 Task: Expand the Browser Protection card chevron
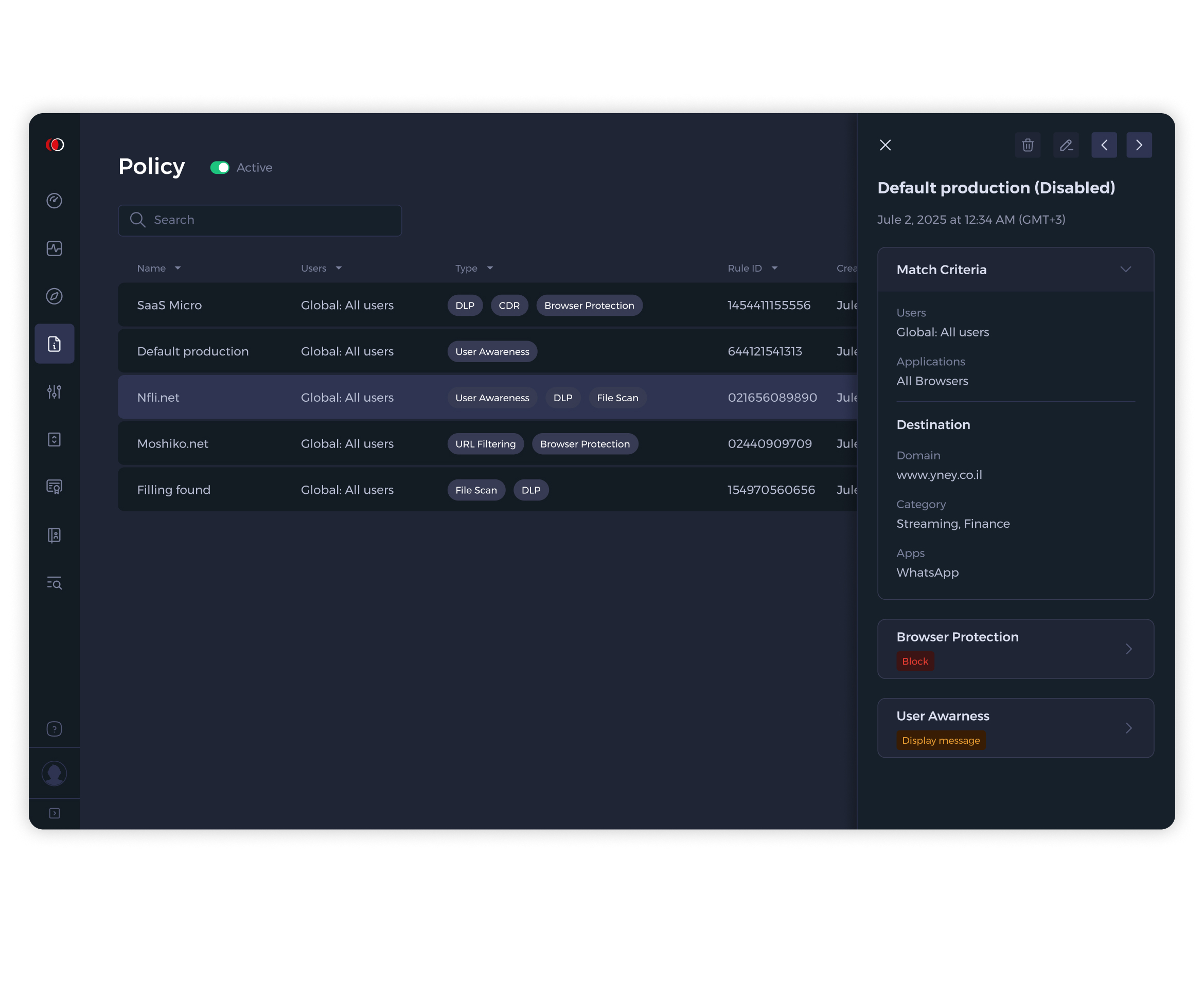click(1128, 649)
